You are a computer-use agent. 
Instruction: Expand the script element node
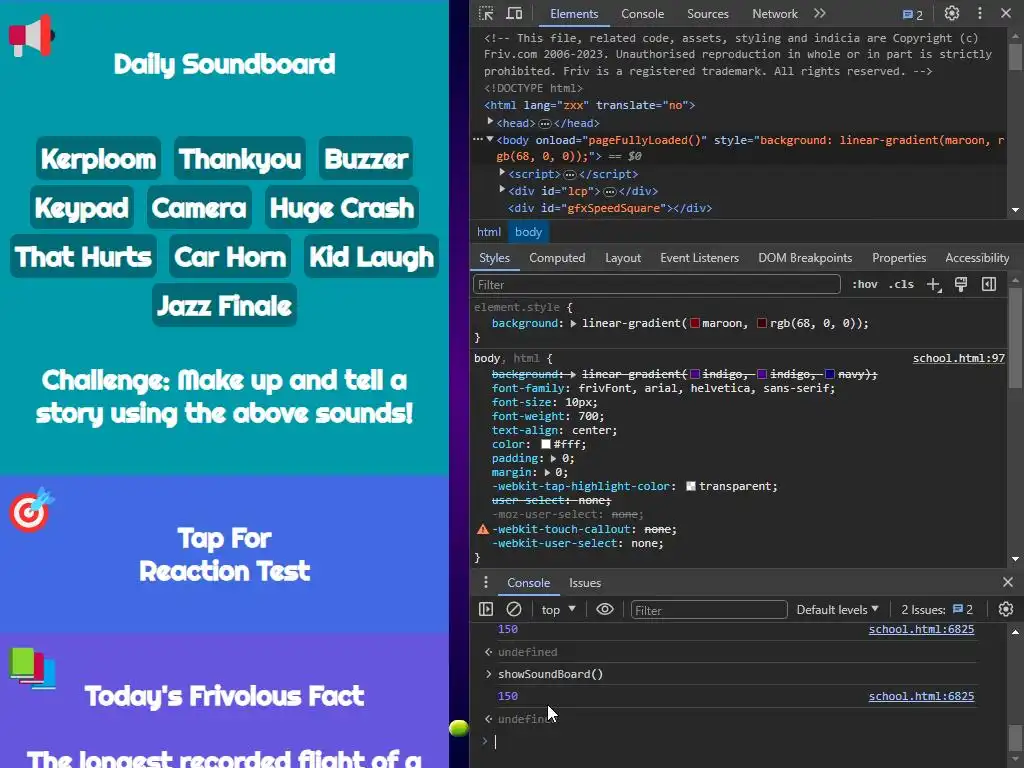[x=502, y=173]
